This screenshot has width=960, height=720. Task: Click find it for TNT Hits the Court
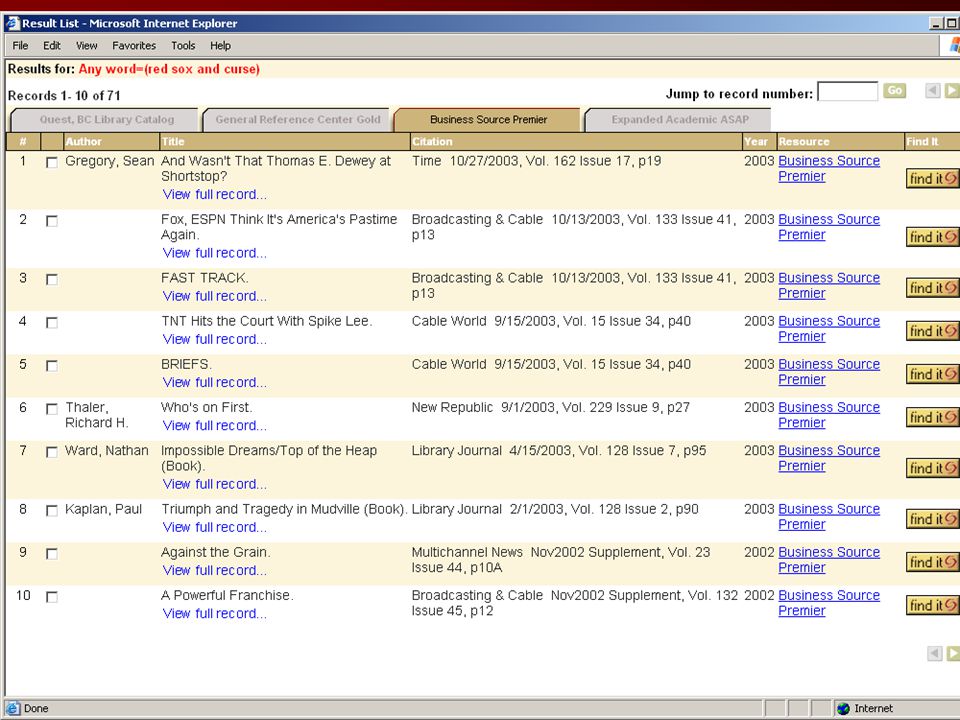point(932,331)
